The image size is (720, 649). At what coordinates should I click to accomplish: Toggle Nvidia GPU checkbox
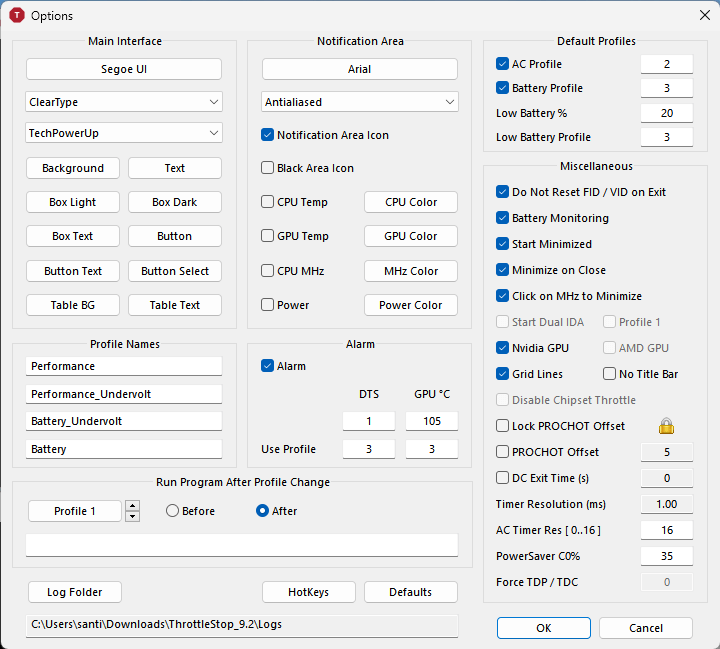point(502,348)
